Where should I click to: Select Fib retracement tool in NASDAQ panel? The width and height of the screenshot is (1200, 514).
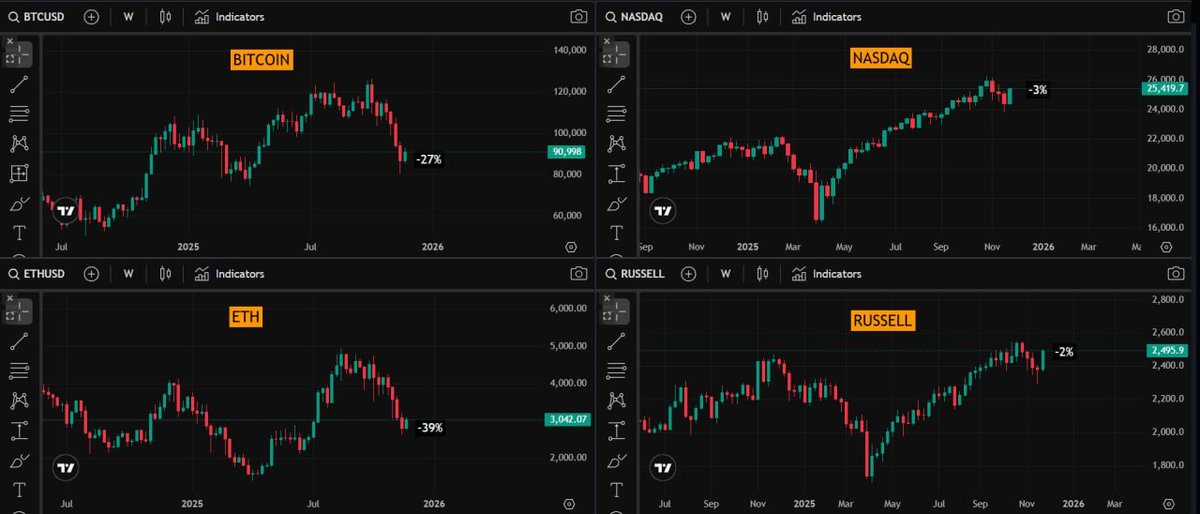pyautogui.click(x=617, y=114)
